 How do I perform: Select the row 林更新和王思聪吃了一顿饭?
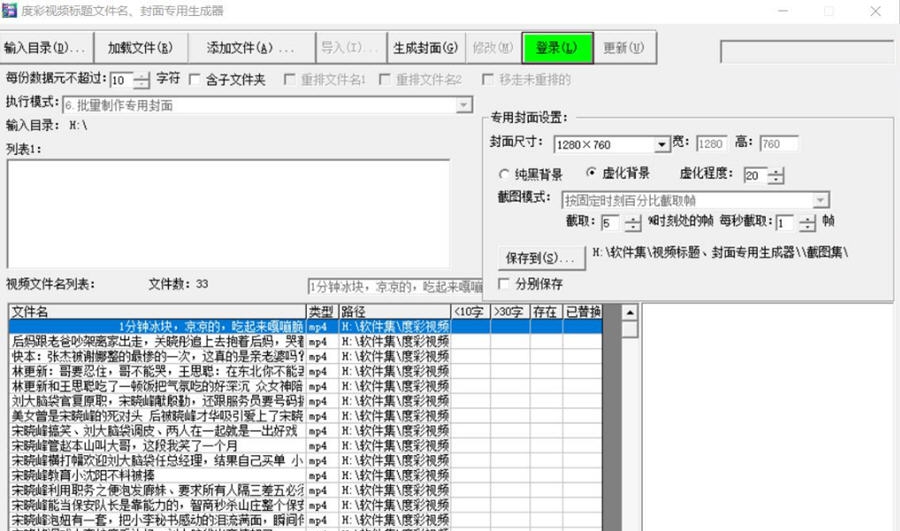tap(305, 386)
